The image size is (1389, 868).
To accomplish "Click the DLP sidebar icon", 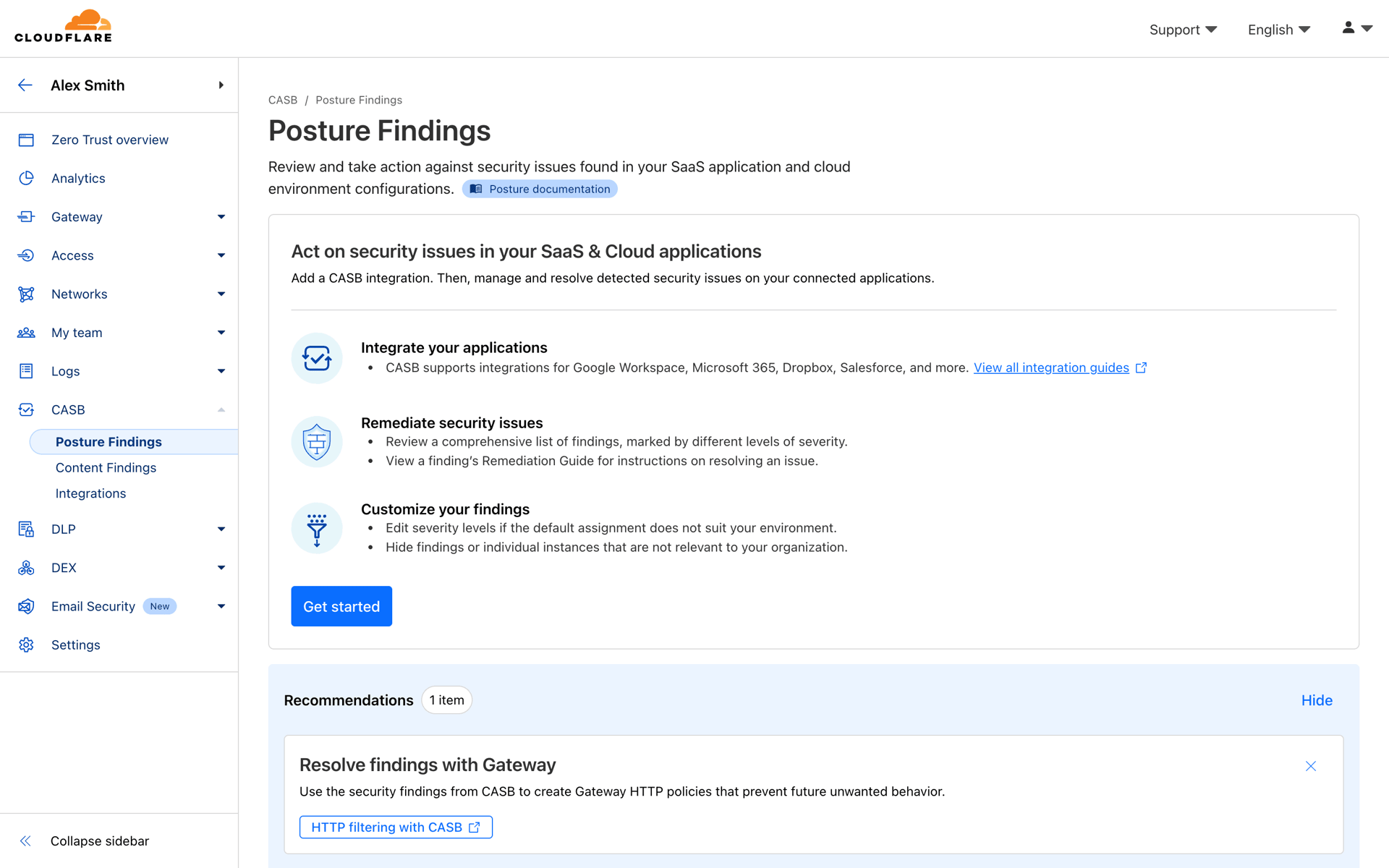I will tap(26, 529).
